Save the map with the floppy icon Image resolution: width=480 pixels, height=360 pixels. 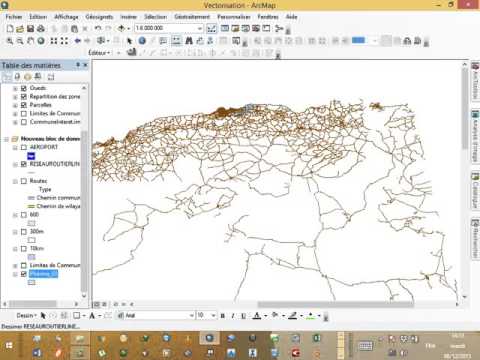coord(30,29)
